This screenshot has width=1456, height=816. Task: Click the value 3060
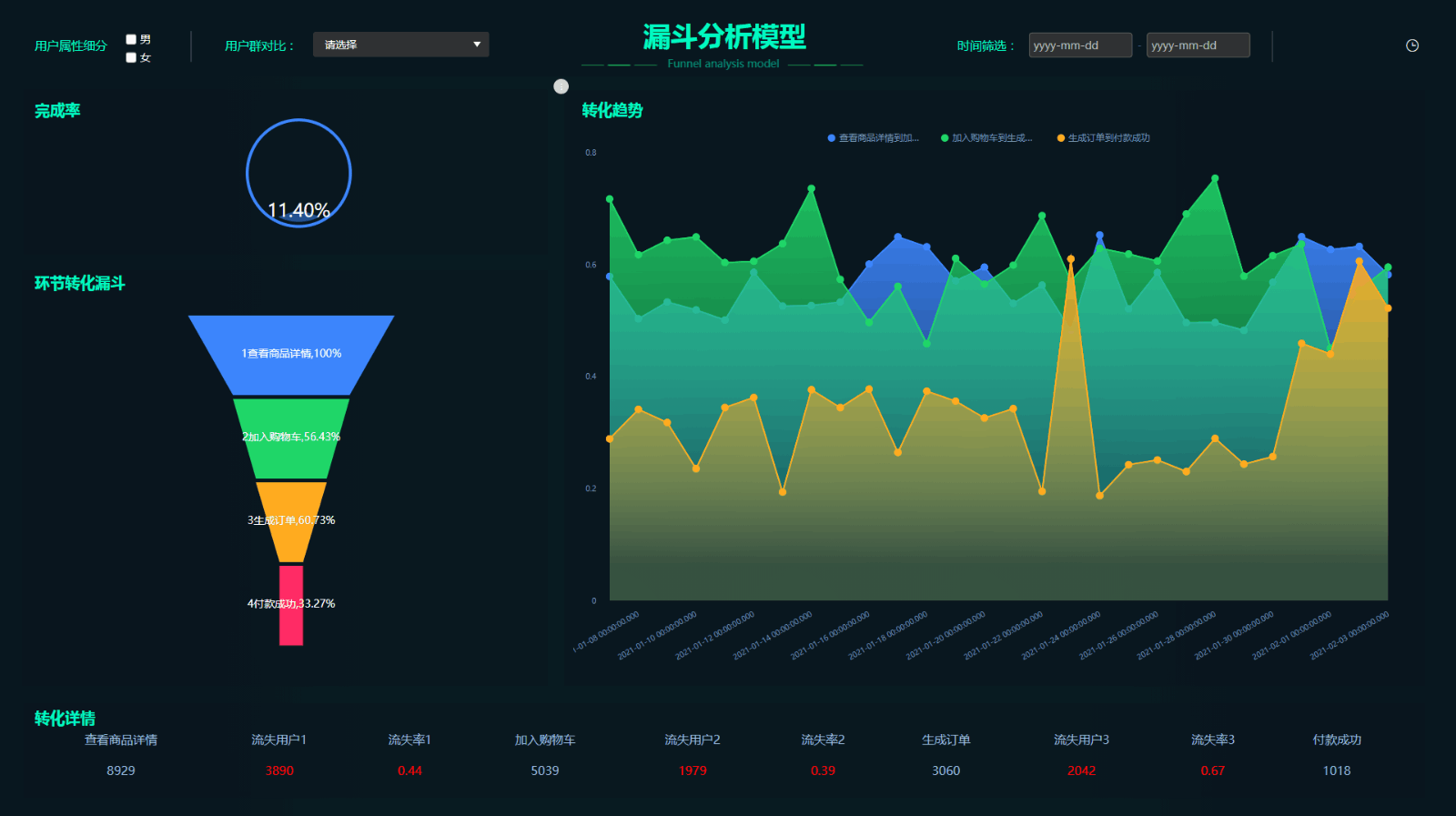click(x=946, y=771)
